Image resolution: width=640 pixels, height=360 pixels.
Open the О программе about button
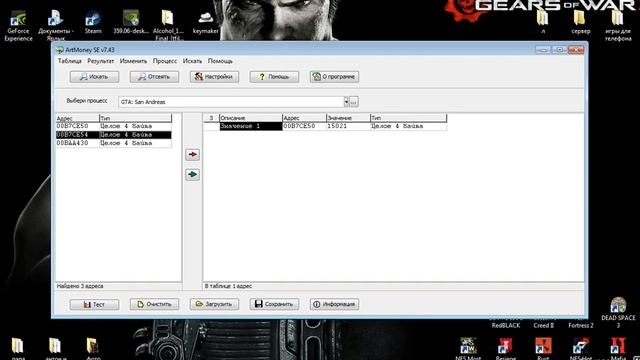(334, 77)
